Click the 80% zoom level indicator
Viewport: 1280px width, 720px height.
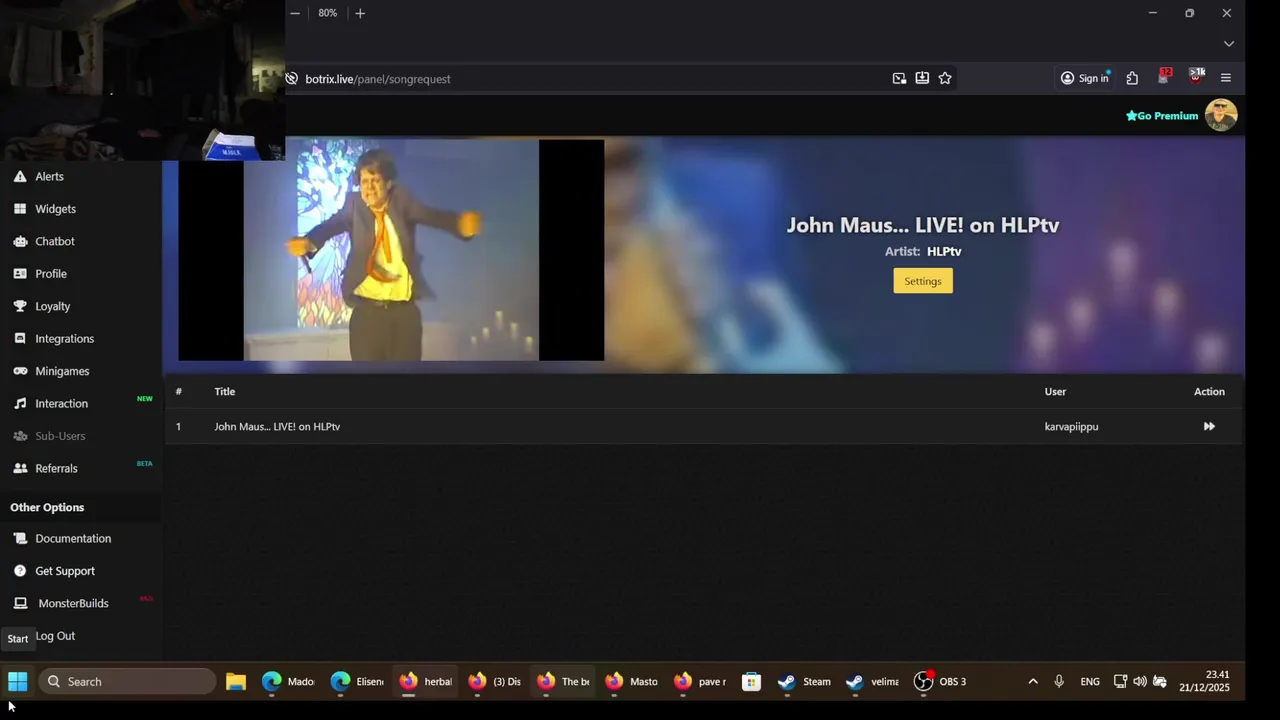point(327,13)
